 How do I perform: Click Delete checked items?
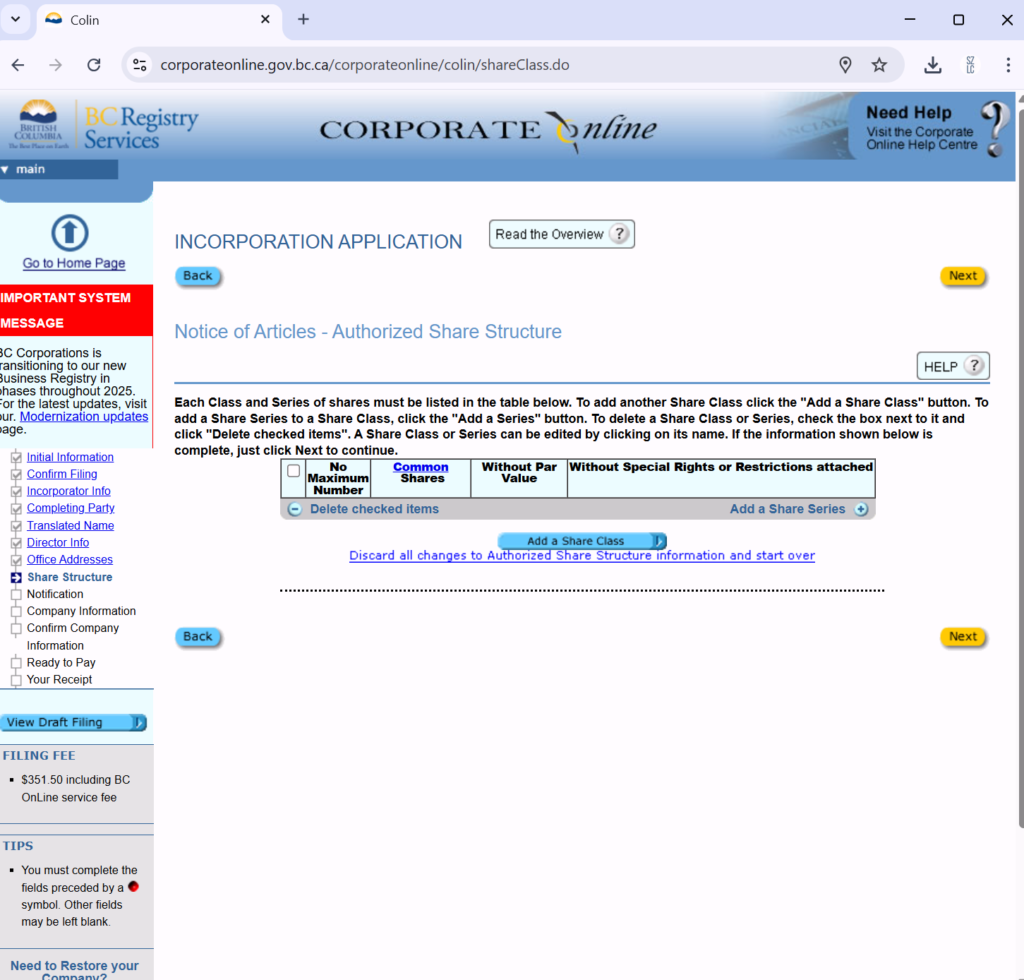tap(373, 509)
